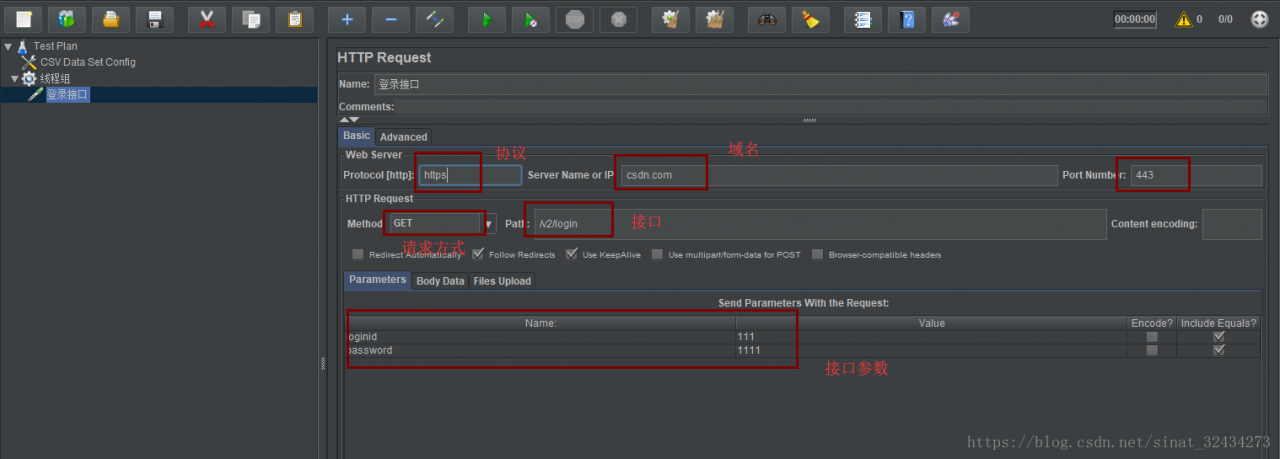Toggle Encode checkbox for loginid row
The width and height of the screenshot is (1280, 459).
tap(1152, 337)
